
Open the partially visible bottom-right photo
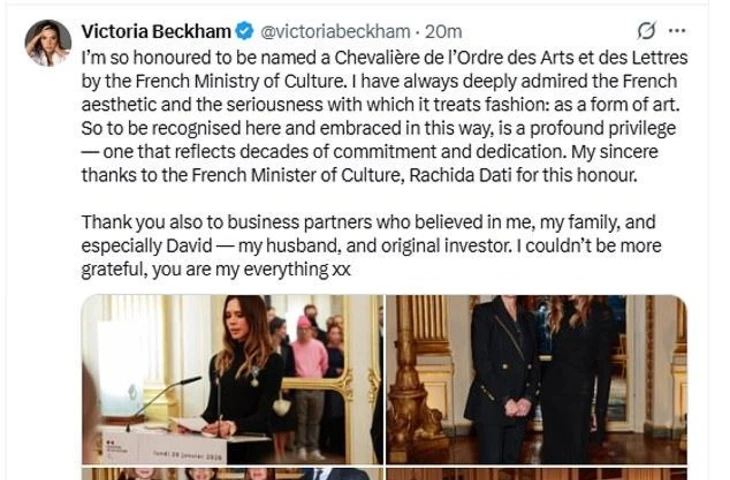[x=536, y=474]
